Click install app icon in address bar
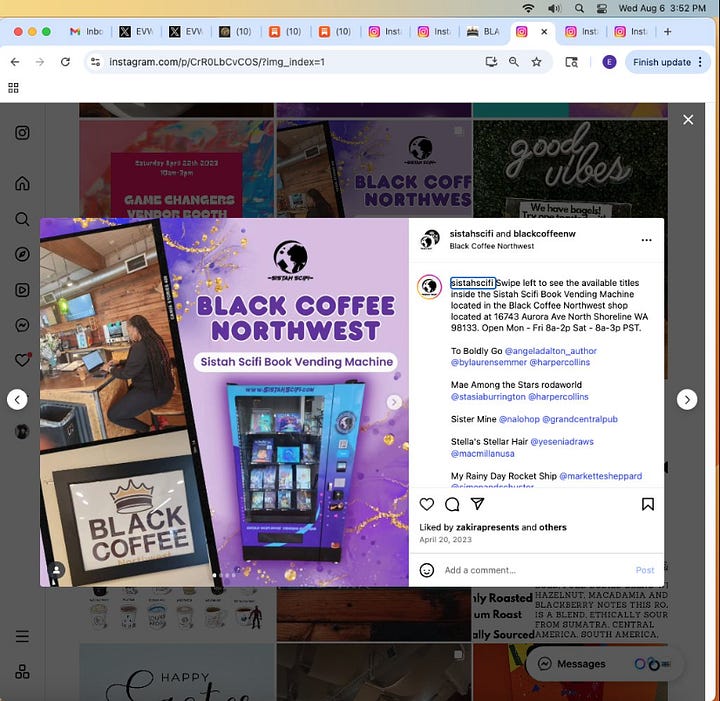This screenshot has height=701, width=720. (491, 62)
